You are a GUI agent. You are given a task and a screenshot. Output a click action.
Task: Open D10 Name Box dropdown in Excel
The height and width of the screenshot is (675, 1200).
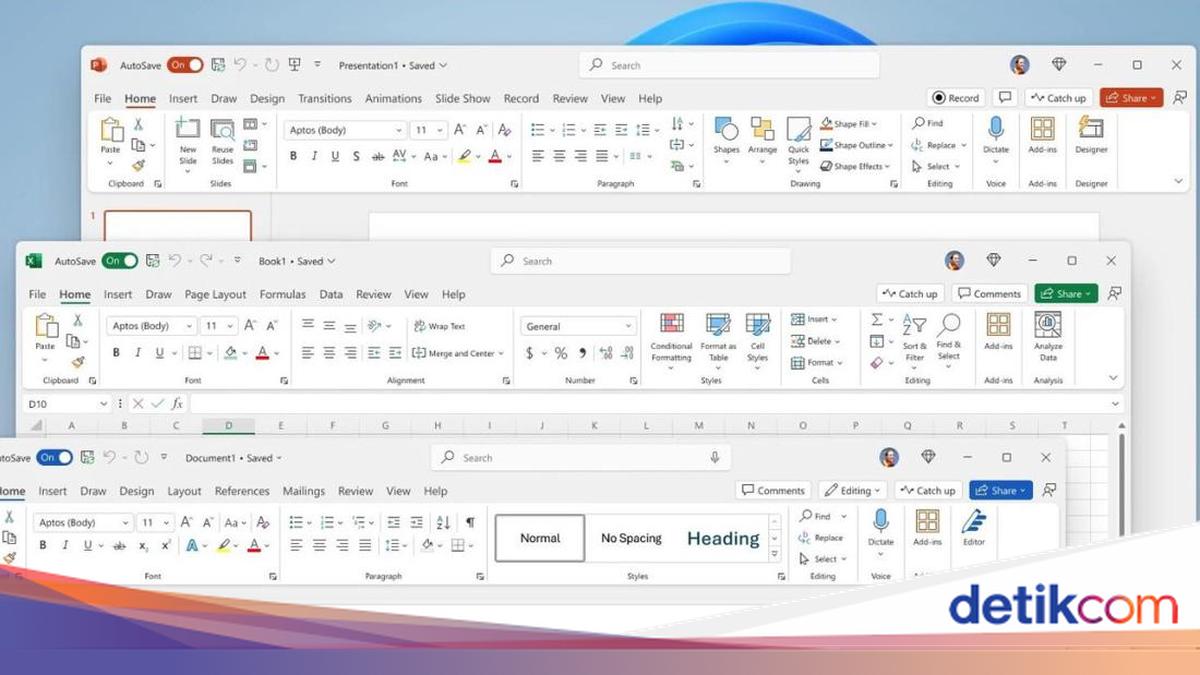click(103, 404)
